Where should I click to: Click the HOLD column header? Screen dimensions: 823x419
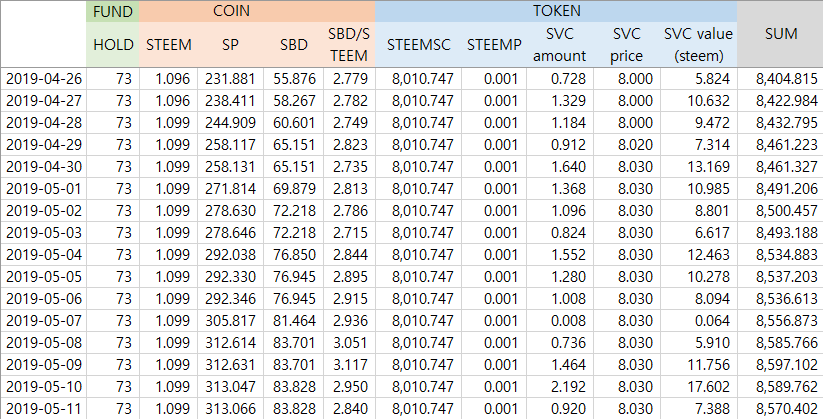point(114,45)
